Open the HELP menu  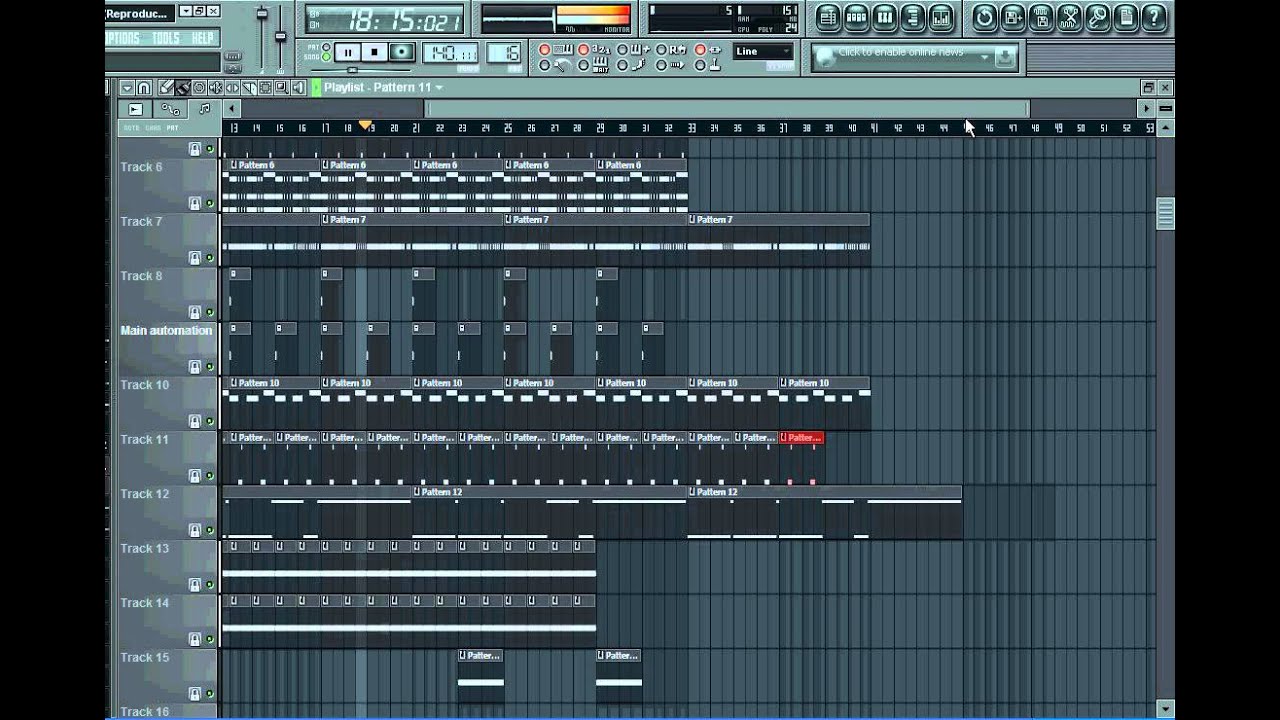click(x=202, y=38)
